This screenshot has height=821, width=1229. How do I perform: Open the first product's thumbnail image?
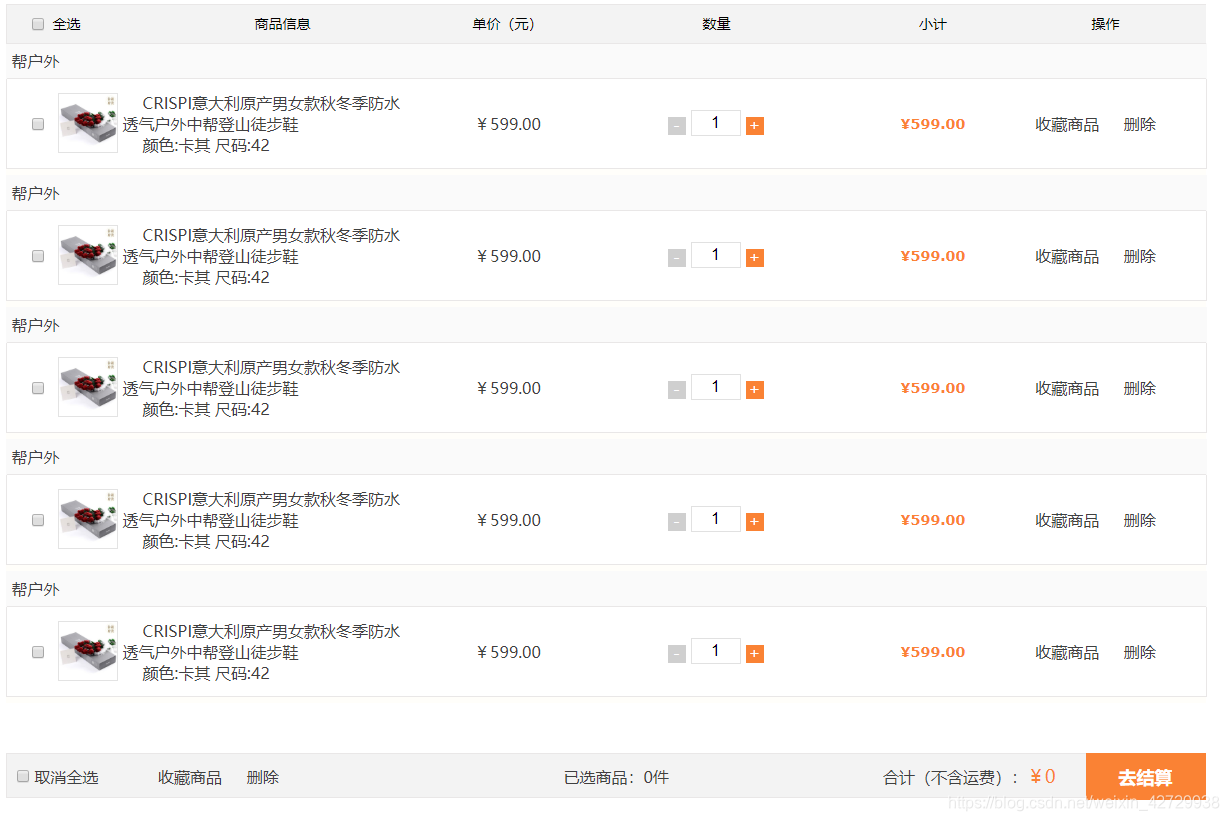[88, 124]
